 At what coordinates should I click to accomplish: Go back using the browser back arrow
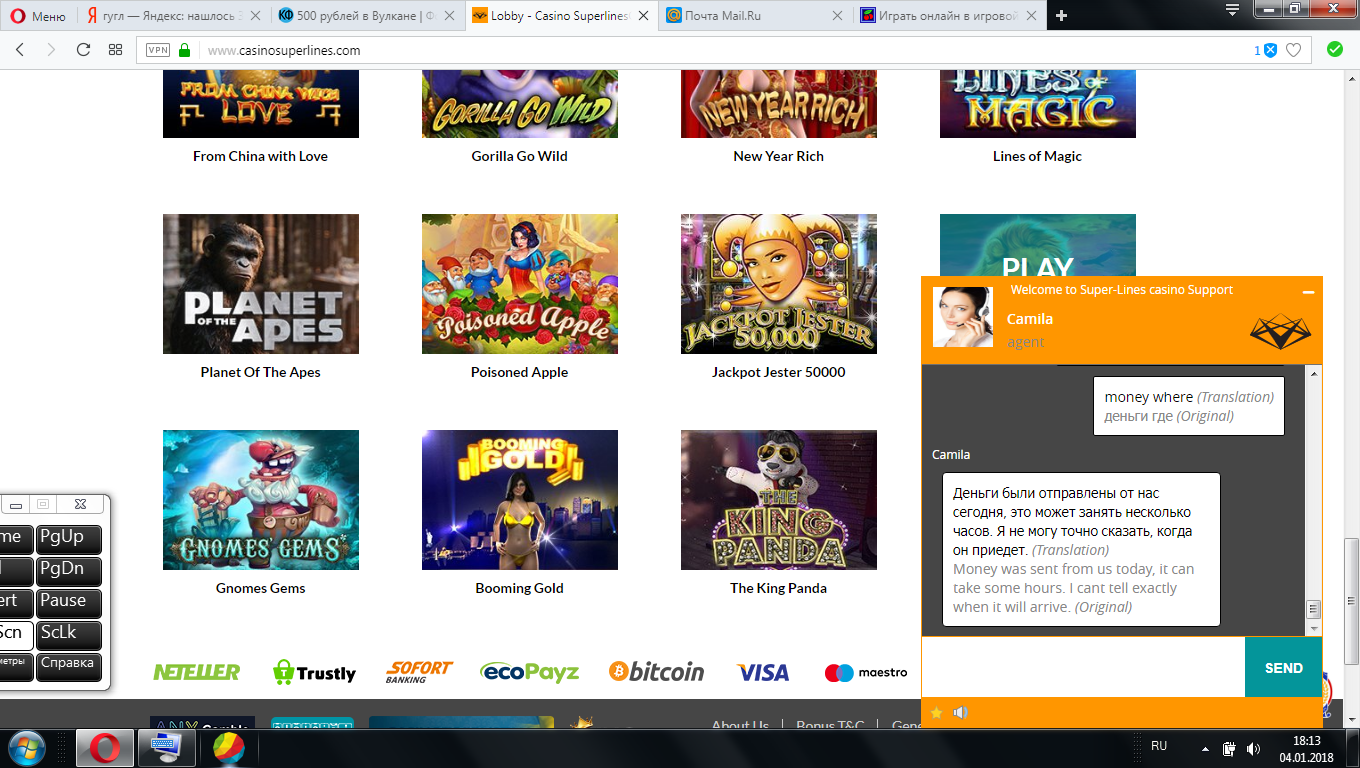[x=21, y=50]
